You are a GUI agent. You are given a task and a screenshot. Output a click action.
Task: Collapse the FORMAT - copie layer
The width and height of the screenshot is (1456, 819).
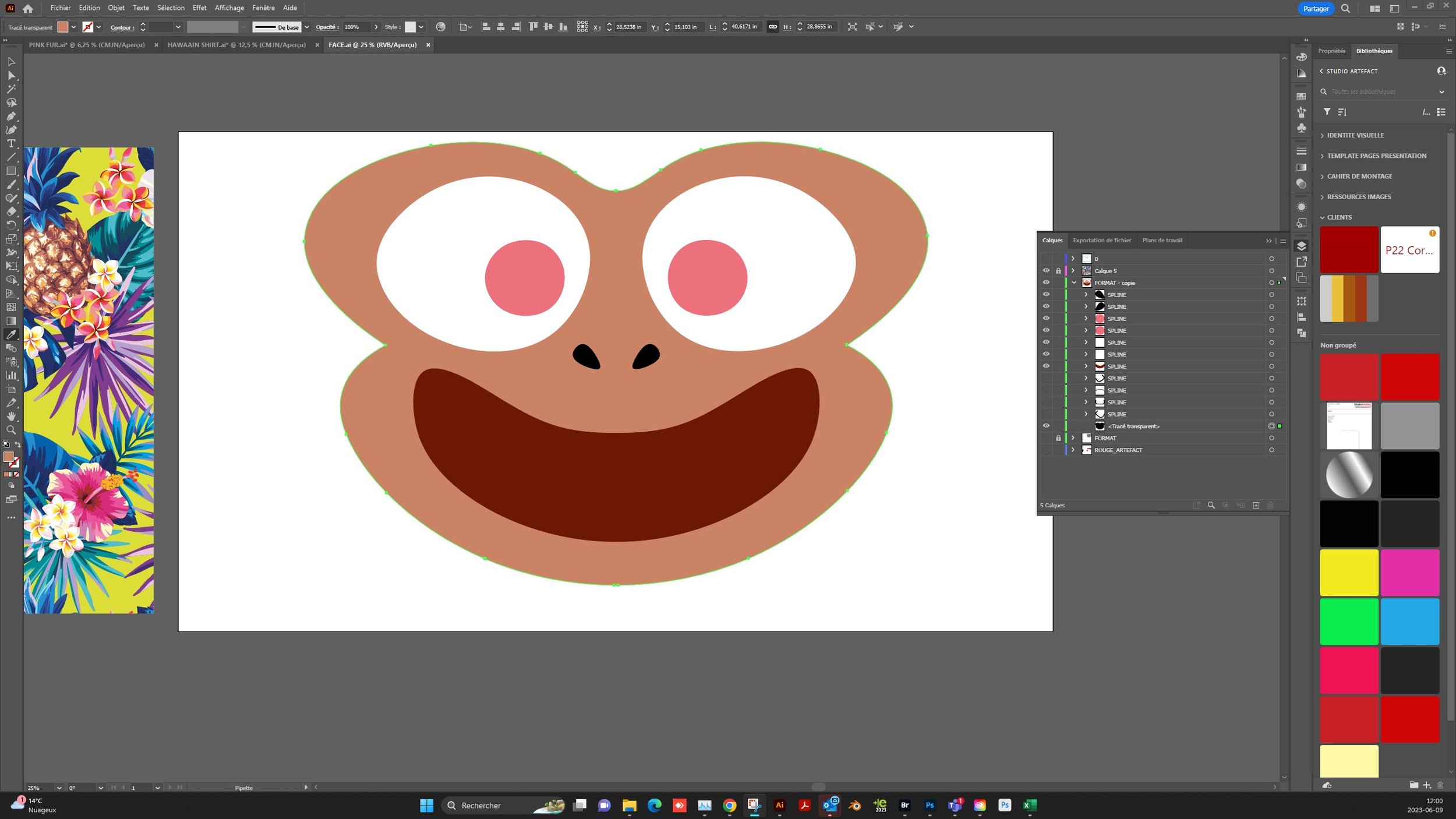tap(1074, 283)
